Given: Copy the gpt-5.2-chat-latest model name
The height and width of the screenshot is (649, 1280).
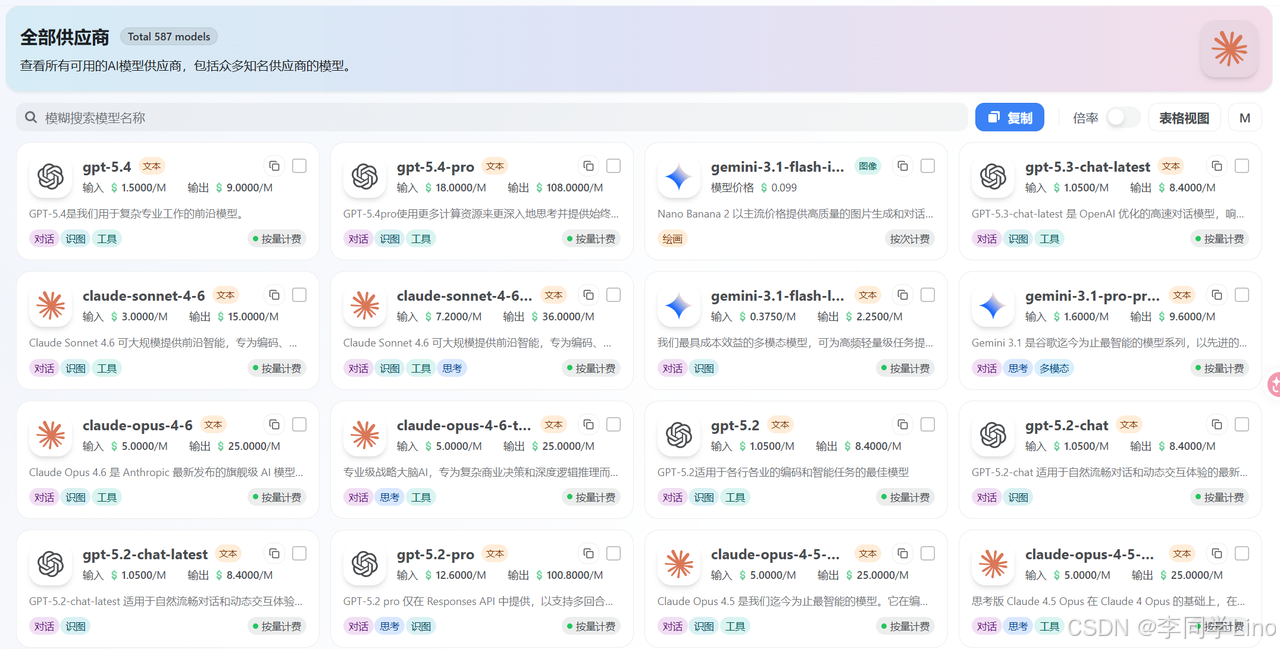Looking at the screenshot, I should click(x=274, y=553).
